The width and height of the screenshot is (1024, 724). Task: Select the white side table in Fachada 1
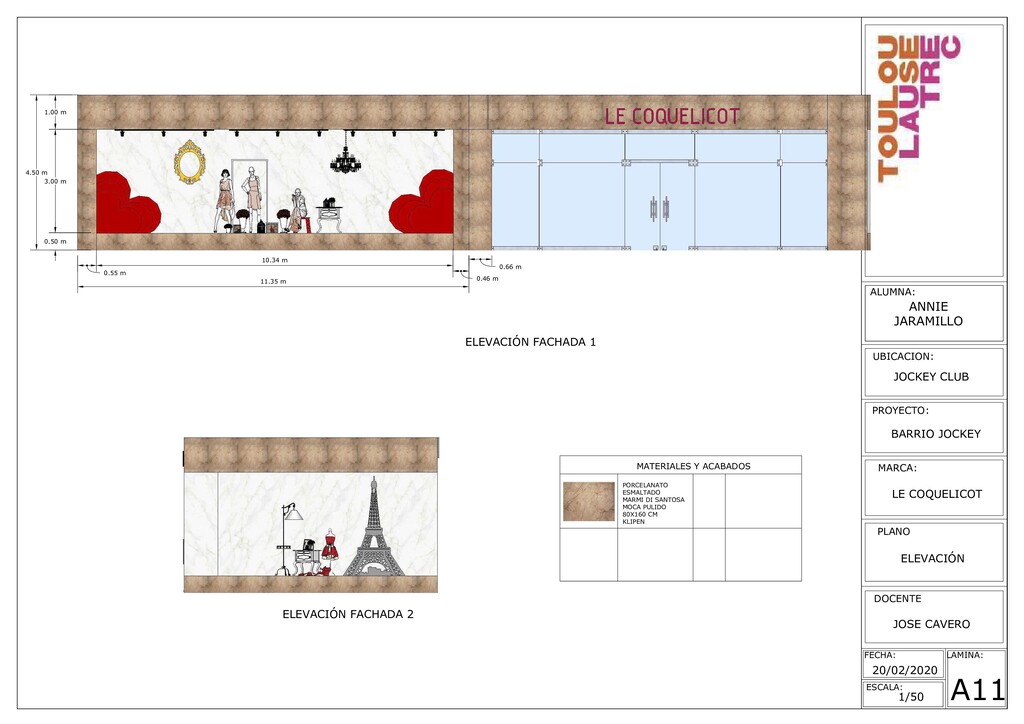(330, 219)
